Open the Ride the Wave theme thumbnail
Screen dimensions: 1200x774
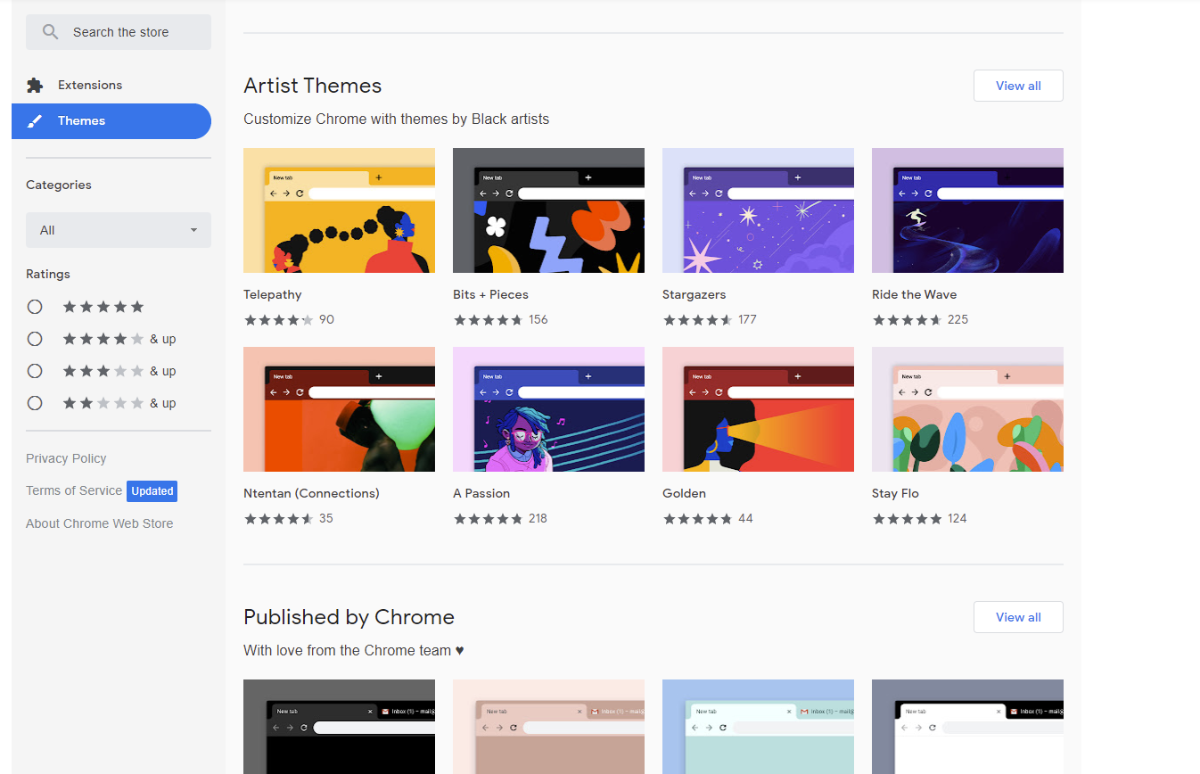point(968,210)
